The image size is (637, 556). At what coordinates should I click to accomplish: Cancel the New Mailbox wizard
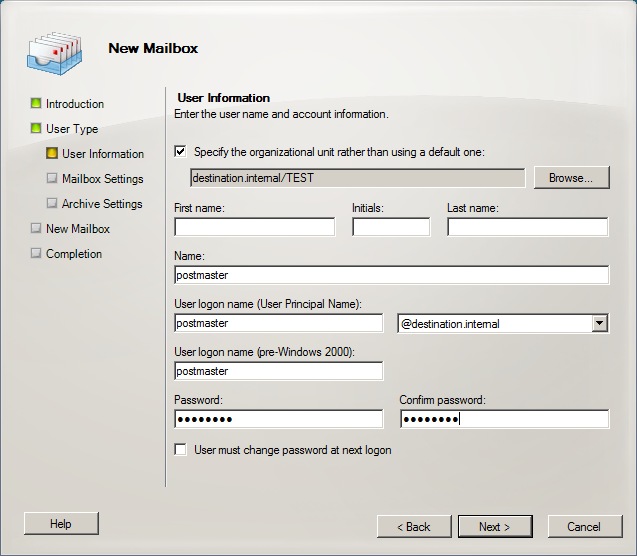[585, 527]
